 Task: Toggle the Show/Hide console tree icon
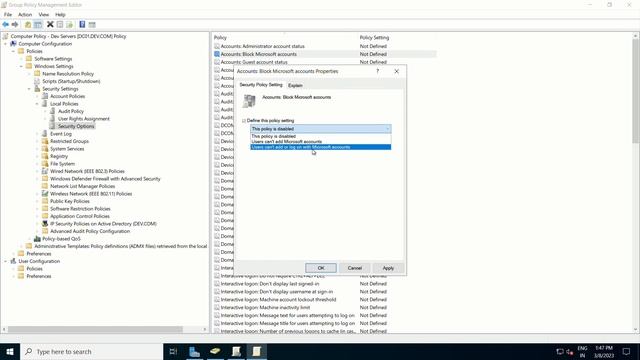(38, 25)
